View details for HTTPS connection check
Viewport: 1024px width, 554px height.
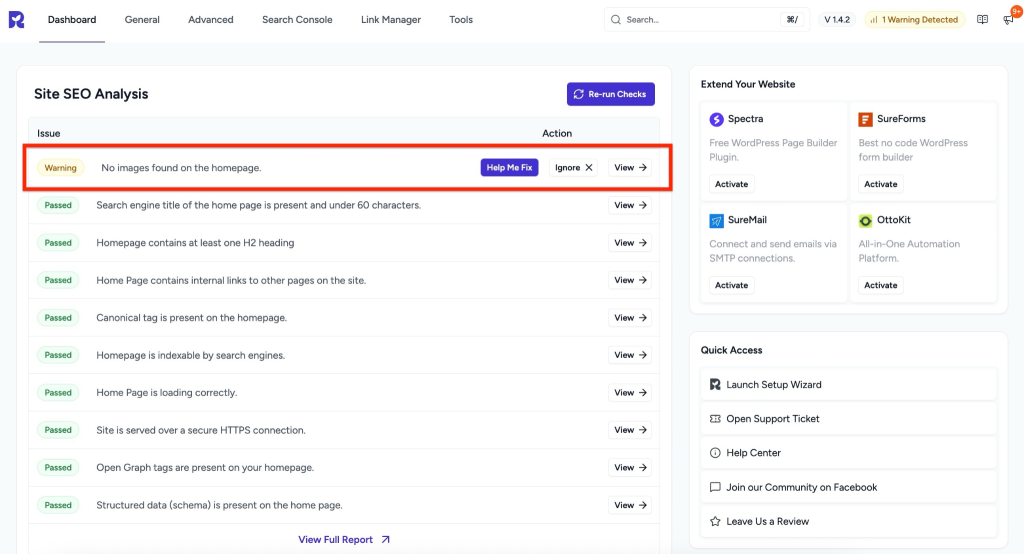[630, 430]
